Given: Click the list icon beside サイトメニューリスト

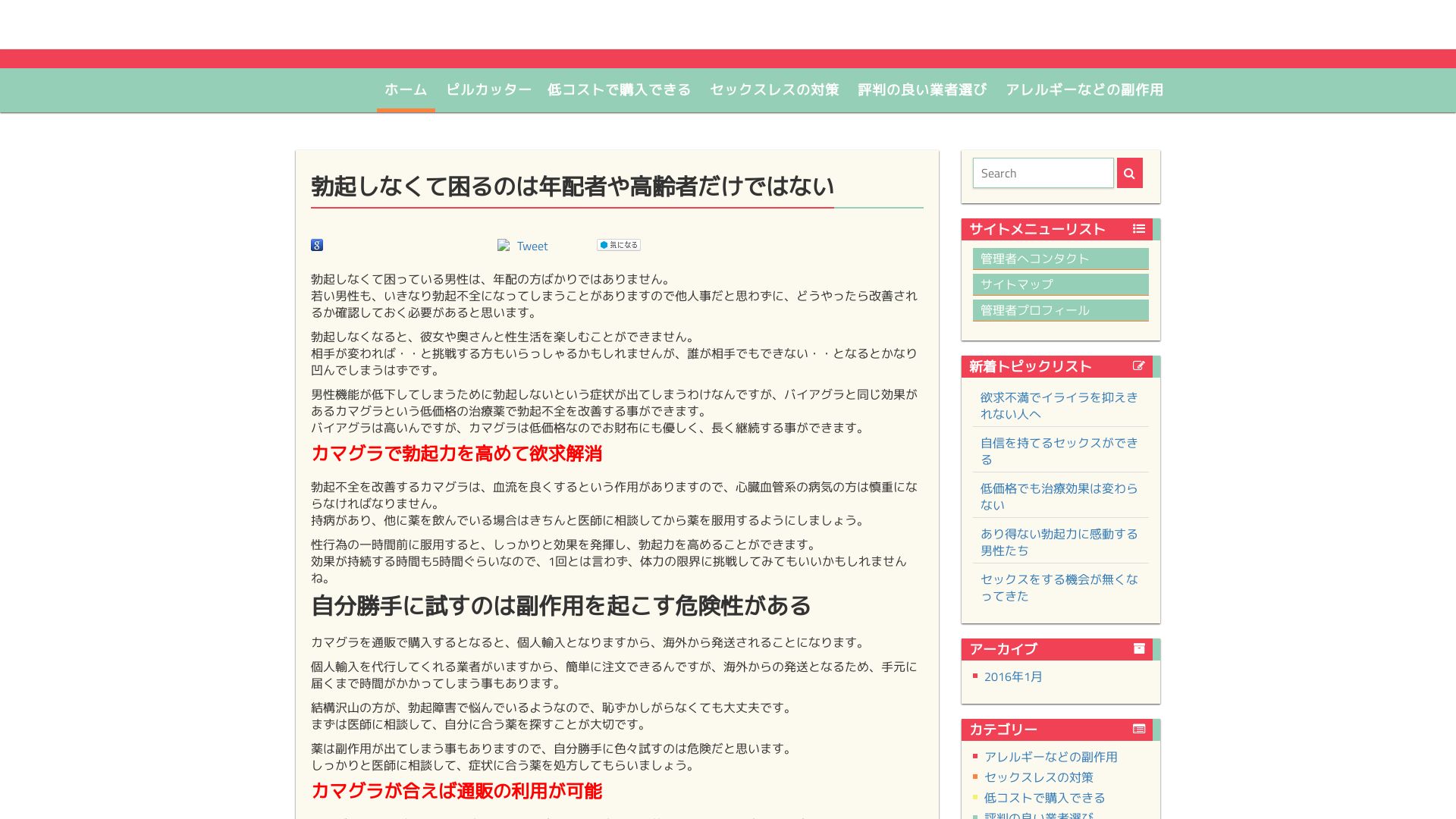Looking at the screenshot, I should click(1138, 229).
